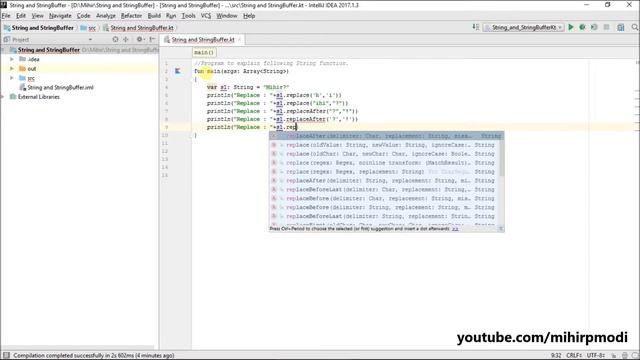This screenshot has width=640, height=360.
Task: Choose replaceAfter(delimiter: String) suggestion
Action: click(384, 181)
